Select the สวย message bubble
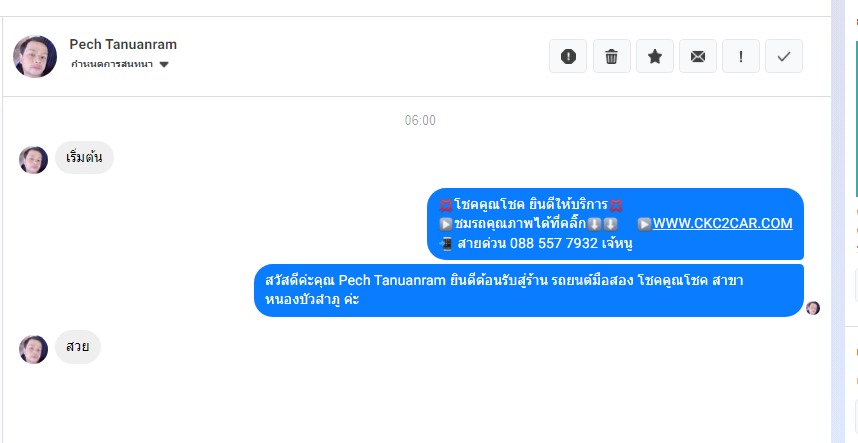858x443 pixels. 78,347
